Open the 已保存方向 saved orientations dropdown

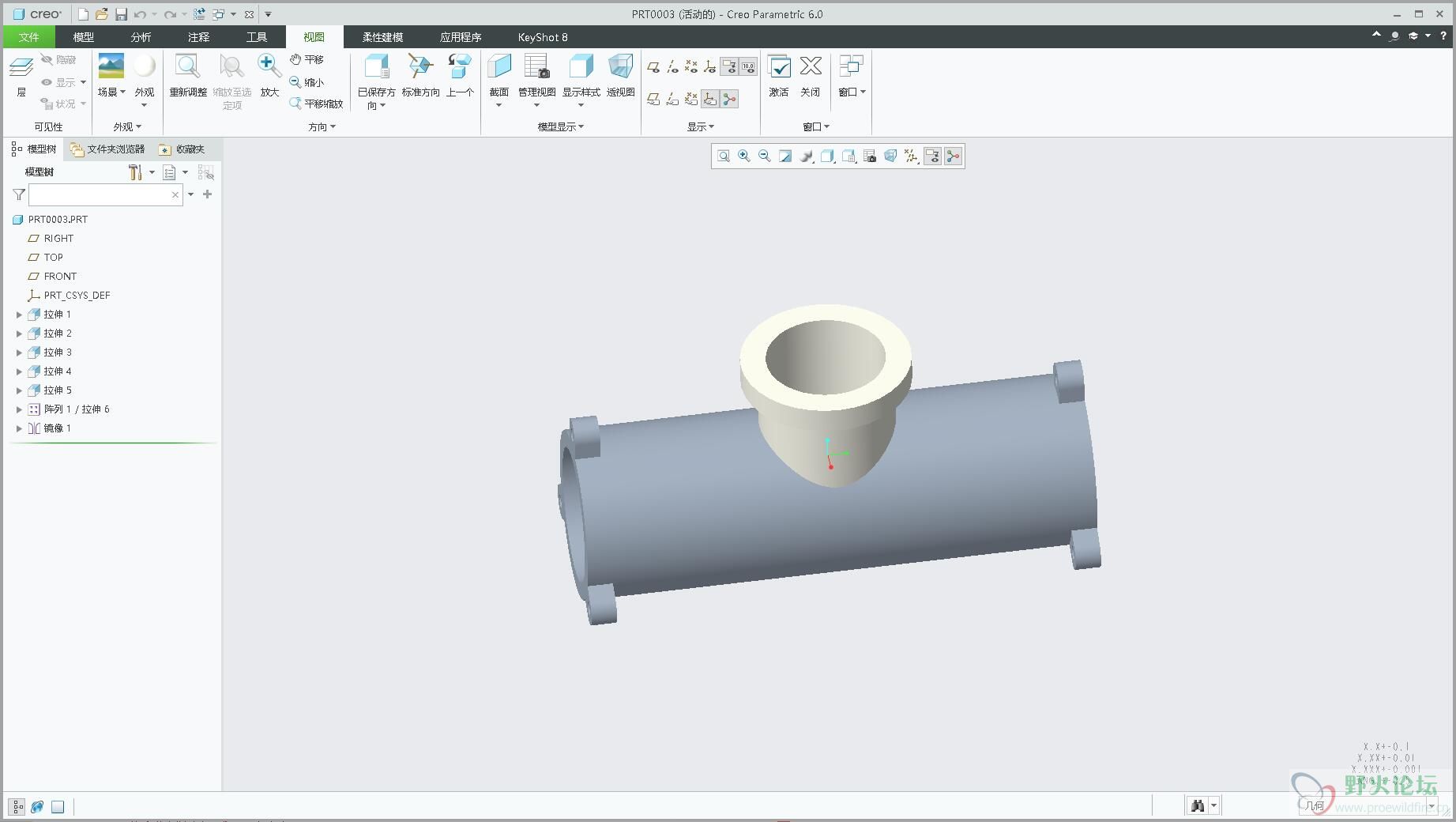coord(377,98)
